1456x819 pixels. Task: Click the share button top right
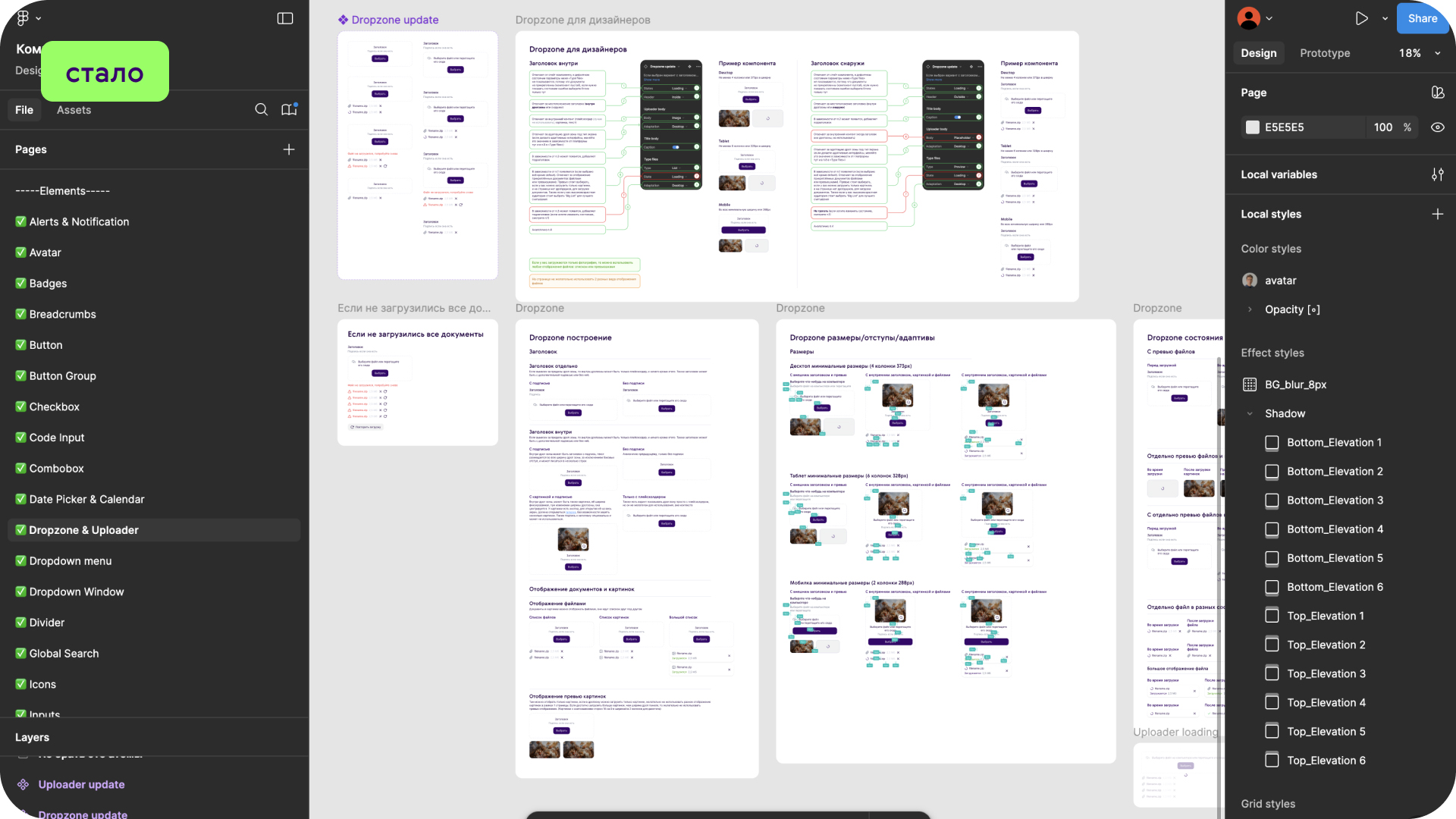pyautogui.click(x=1422, y=18)
